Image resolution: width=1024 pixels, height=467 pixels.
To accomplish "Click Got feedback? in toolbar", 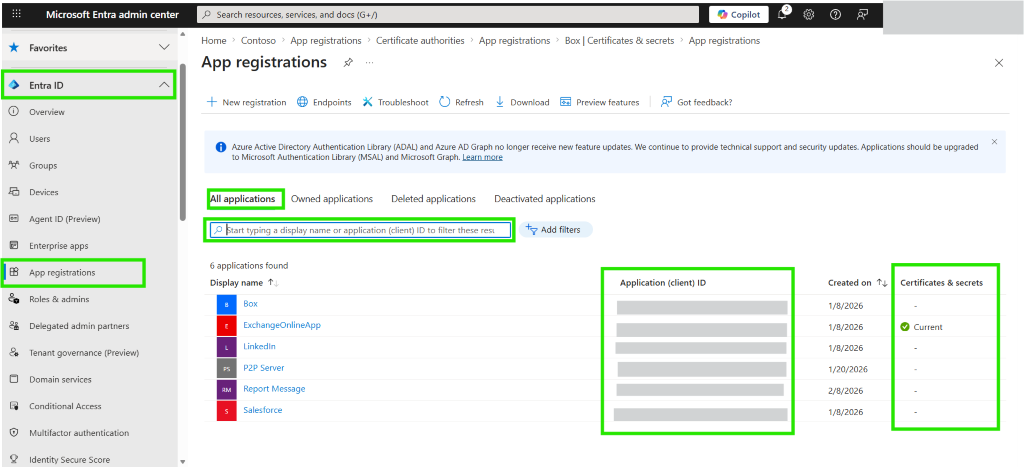I will click(696, 102).
